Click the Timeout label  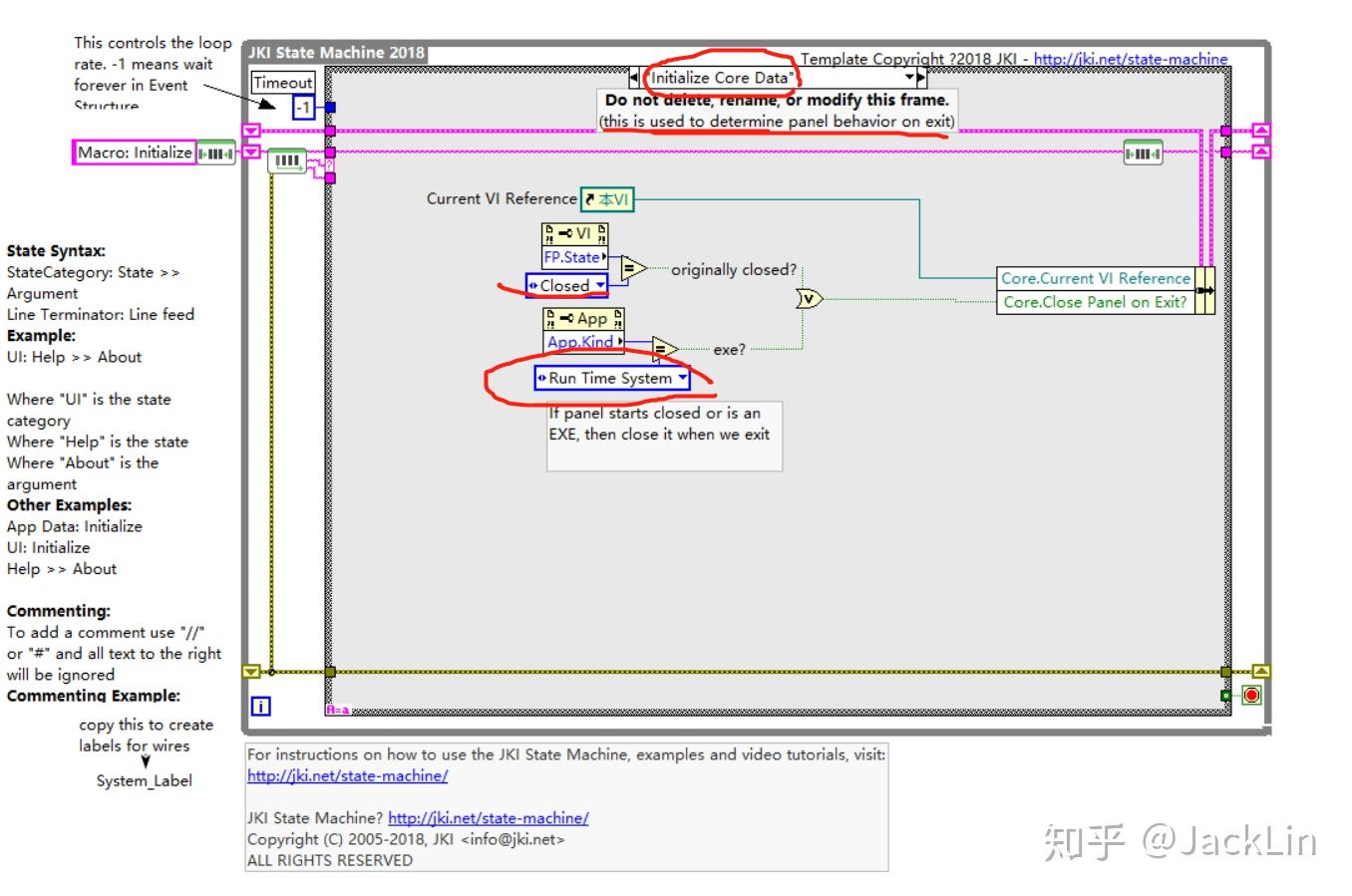tap(282, 83)
